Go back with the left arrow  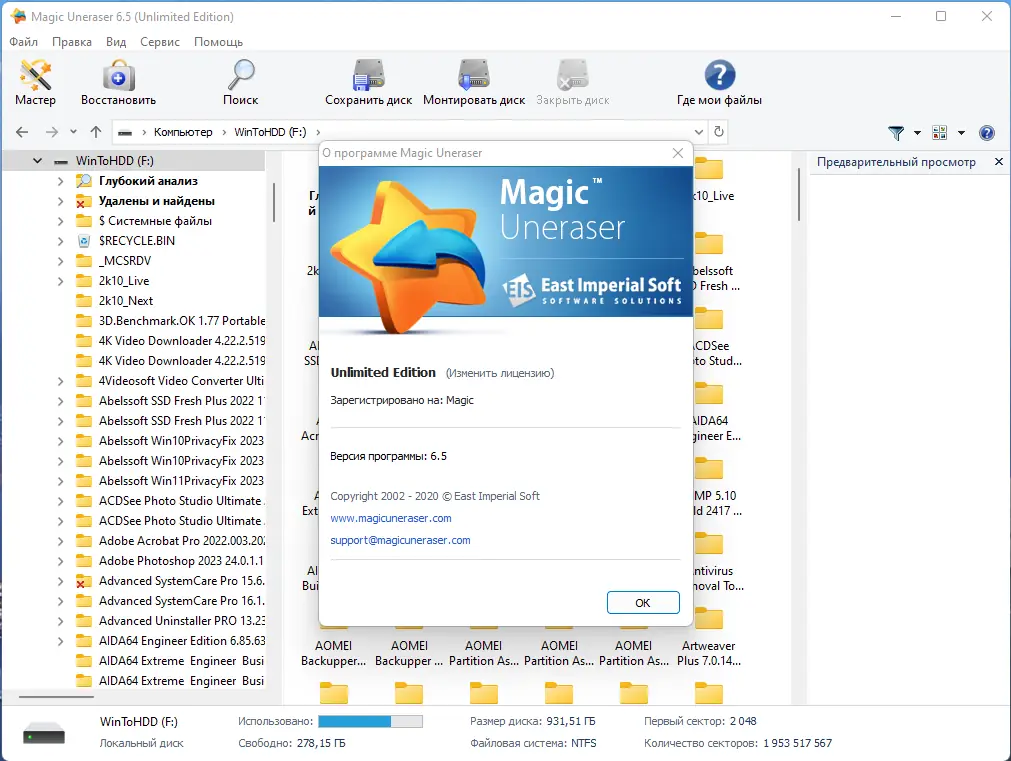tap(22, 132)
